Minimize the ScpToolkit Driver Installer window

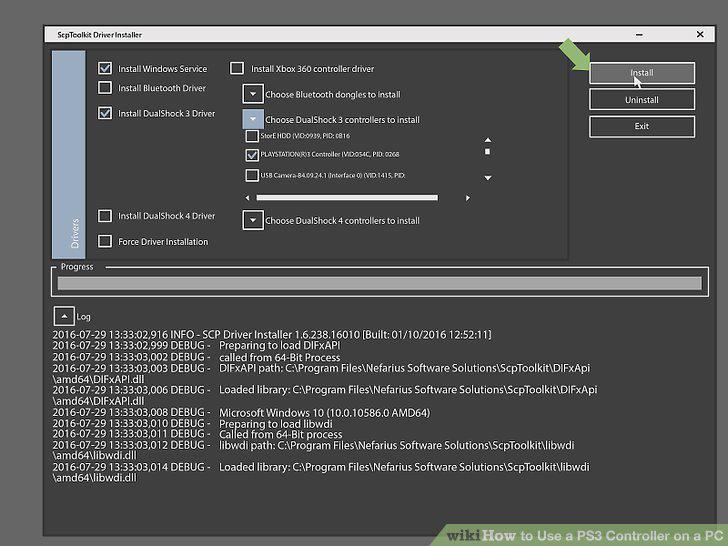pos(639,35)
